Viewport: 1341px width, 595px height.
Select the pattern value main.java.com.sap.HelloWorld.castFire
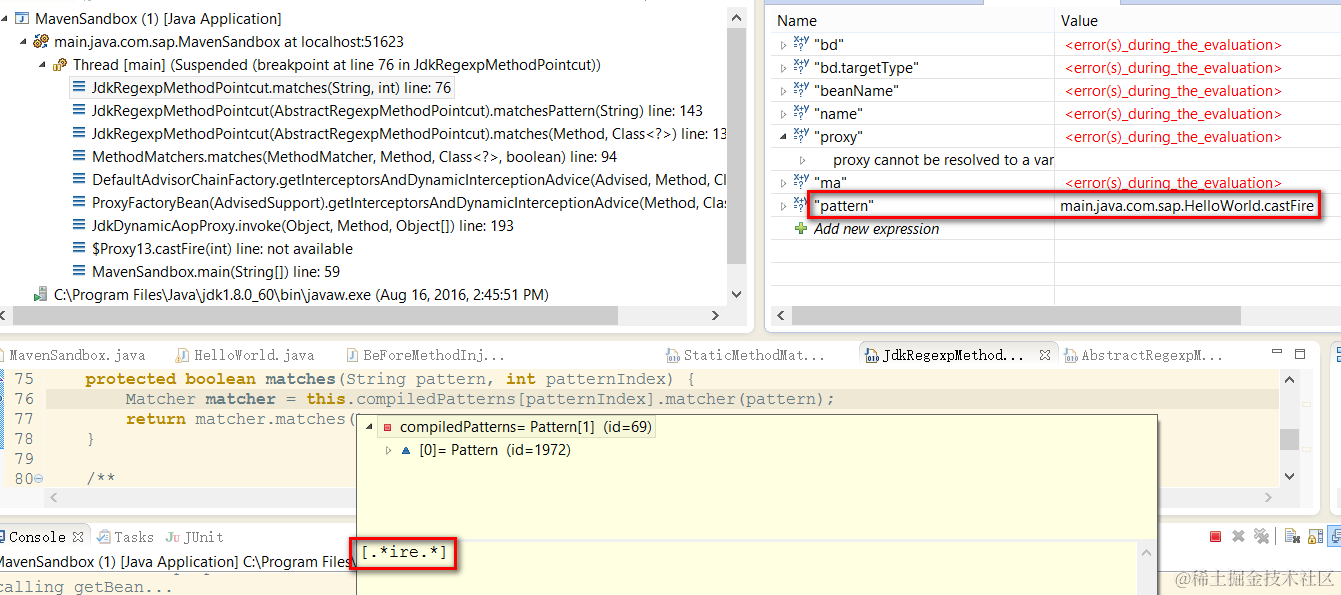pyautogui.click(x=1187, y=206)
